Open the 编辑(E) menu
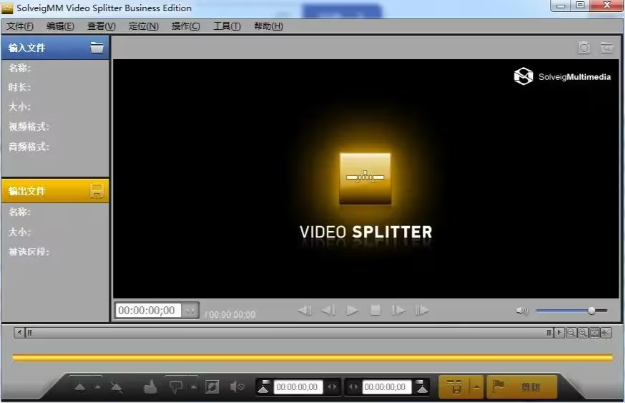 60,26
